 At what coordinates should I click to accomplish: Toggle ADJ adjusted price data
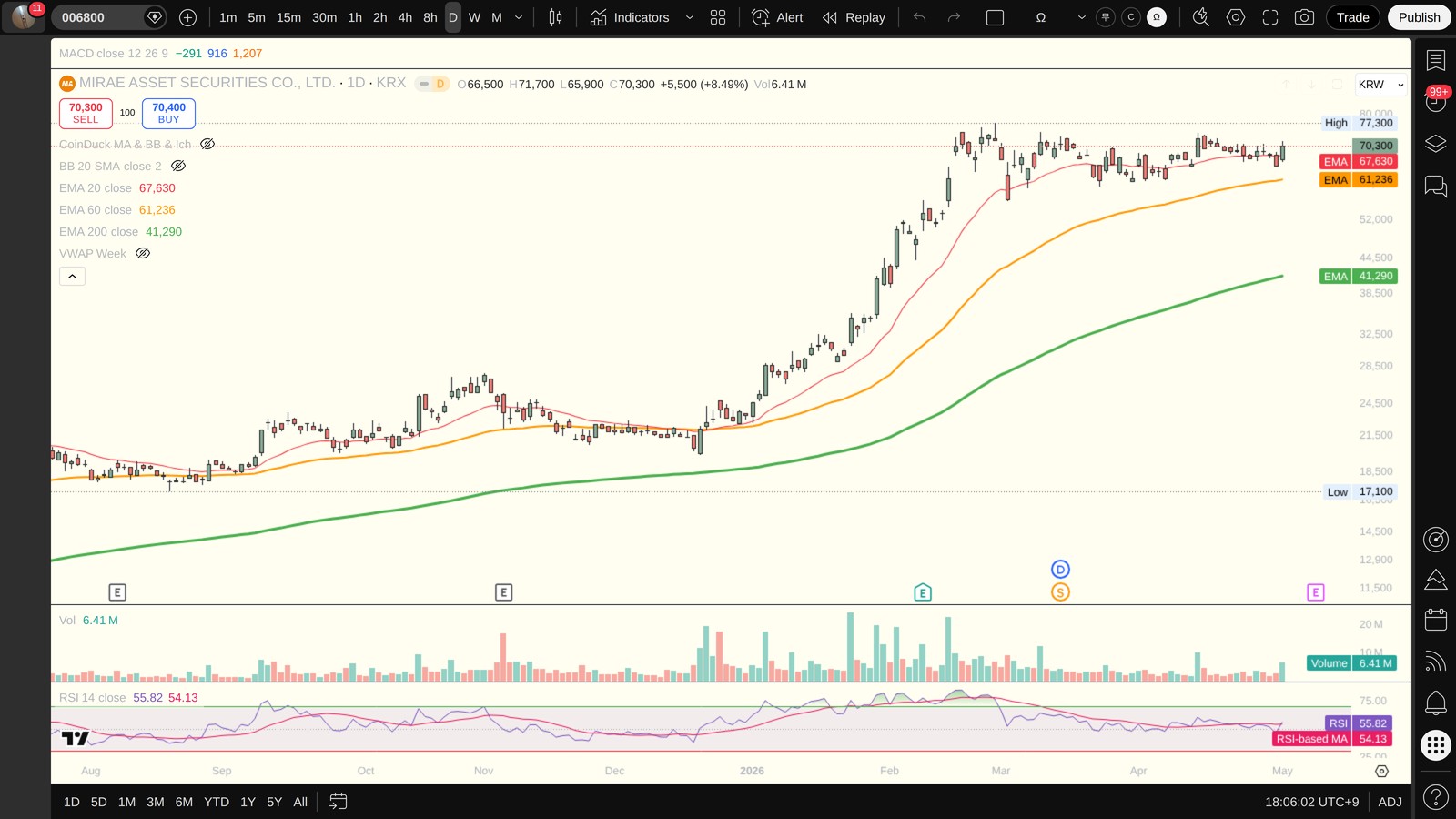[x=1390, y=802]
